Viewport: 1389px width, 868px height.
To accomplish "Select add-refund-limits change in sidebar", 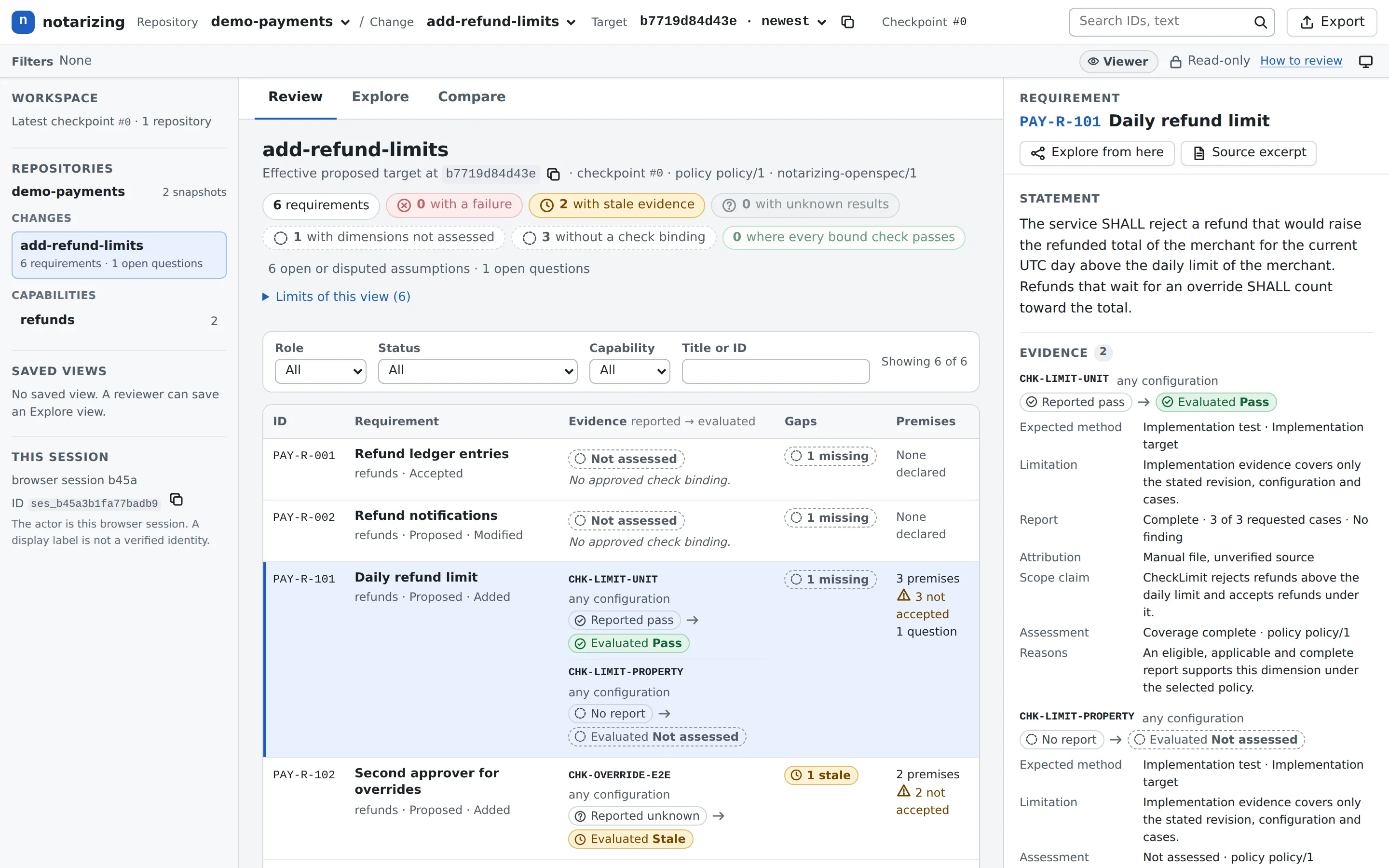I will pos(119,255).
